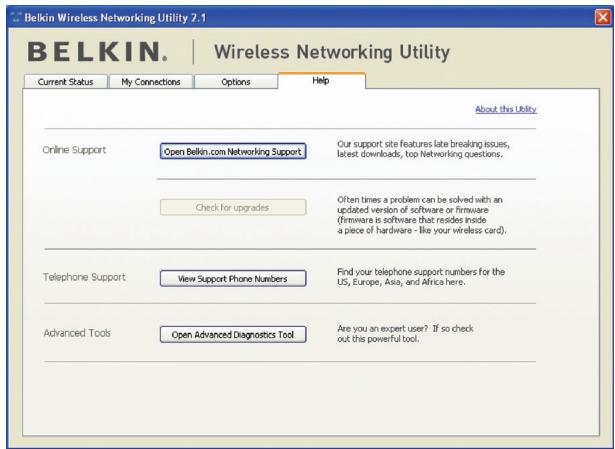Click the Telephone Support section label
This screenshot has width=615, height=449.
84,277
